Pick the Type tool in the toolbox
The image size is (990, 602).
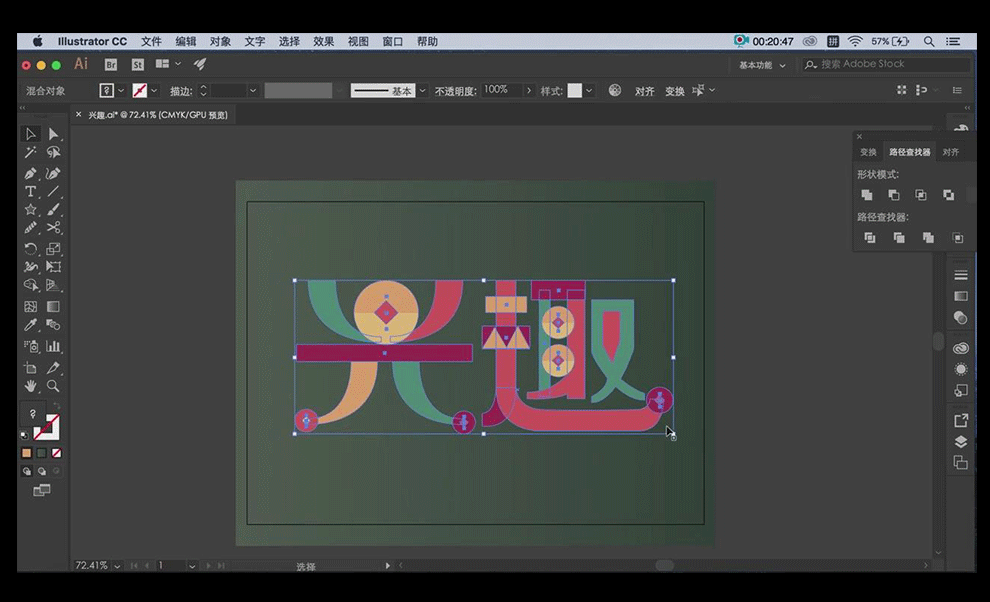[x=31, y=191]
